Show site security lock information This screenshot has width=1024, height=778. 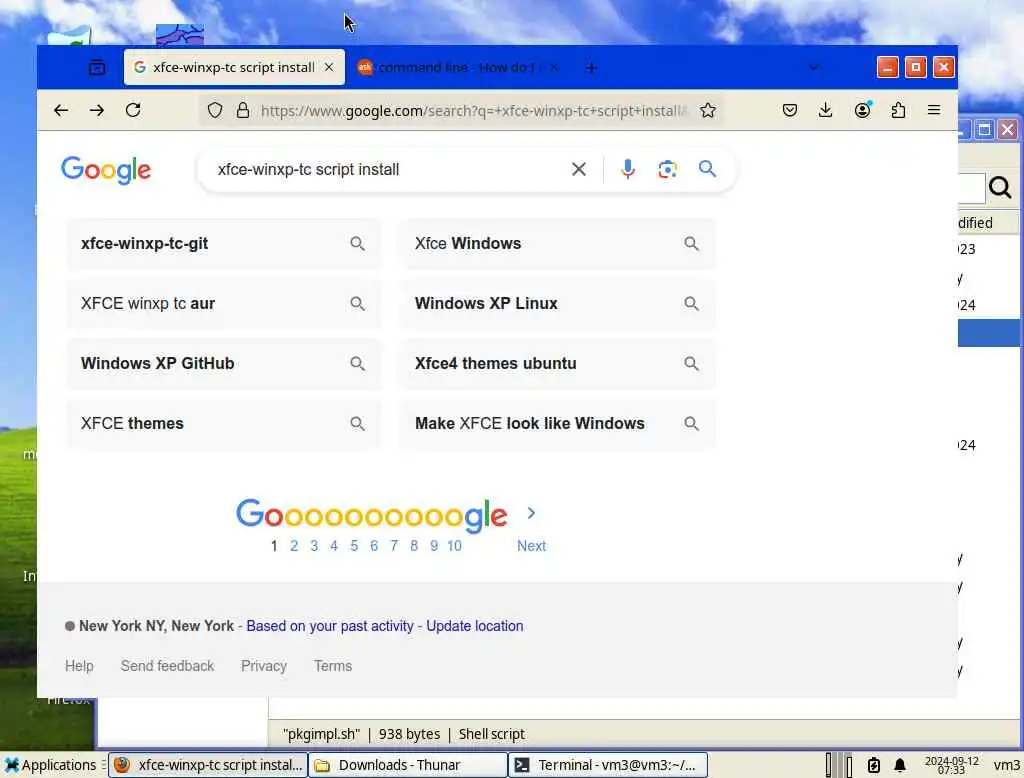[243, 110]
